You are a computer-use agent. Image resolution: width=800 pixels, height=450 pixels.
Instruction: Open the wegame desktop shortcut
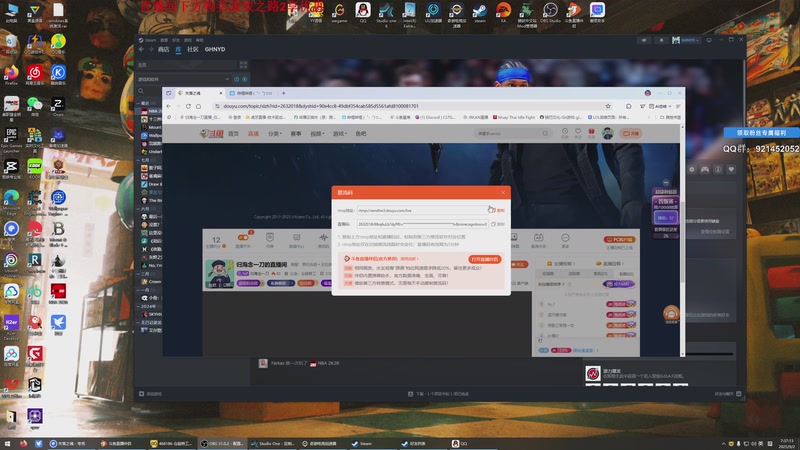tap(339, 12)
